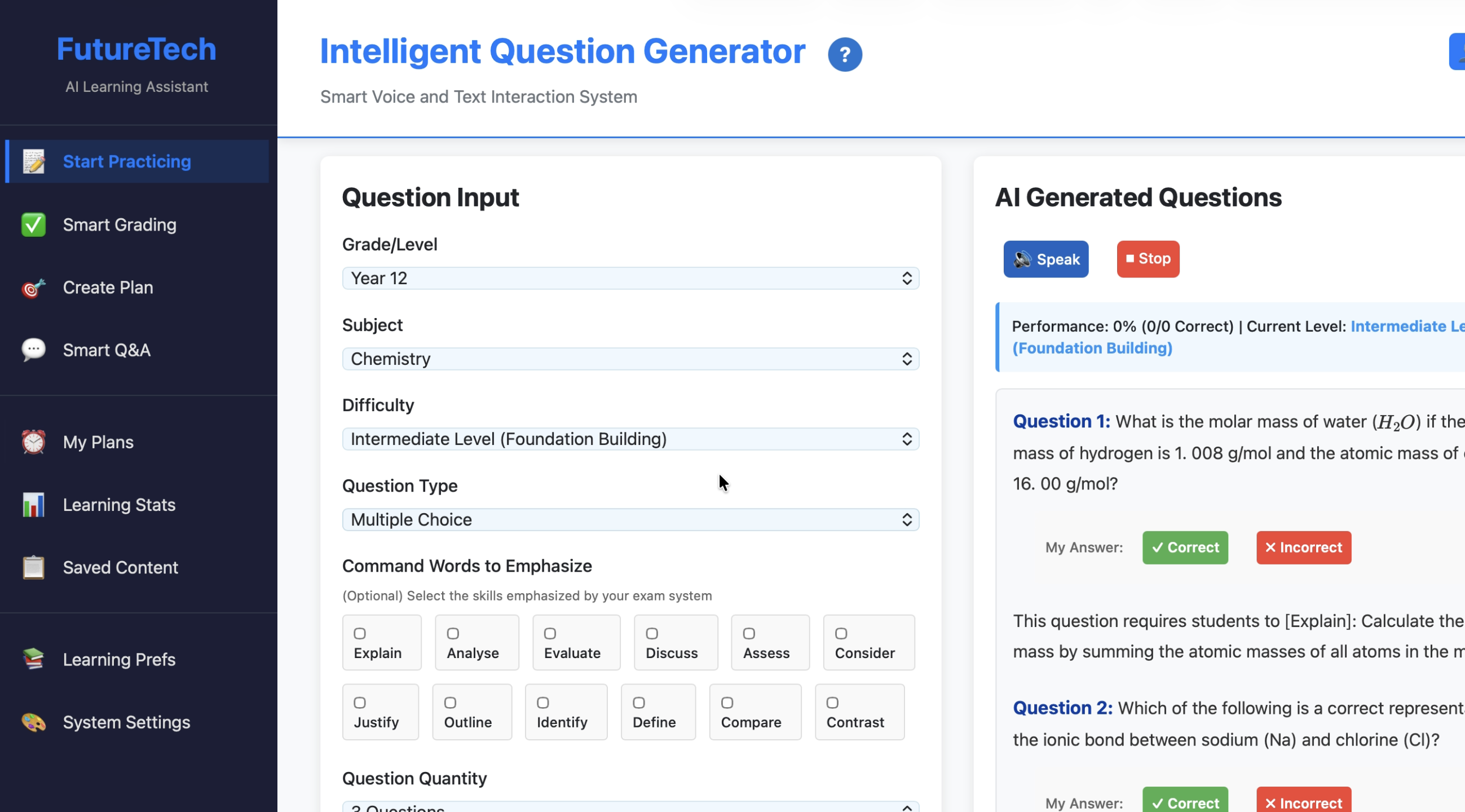
Task: Click the Saved Content clipboard icon
Action: point(34,567)
